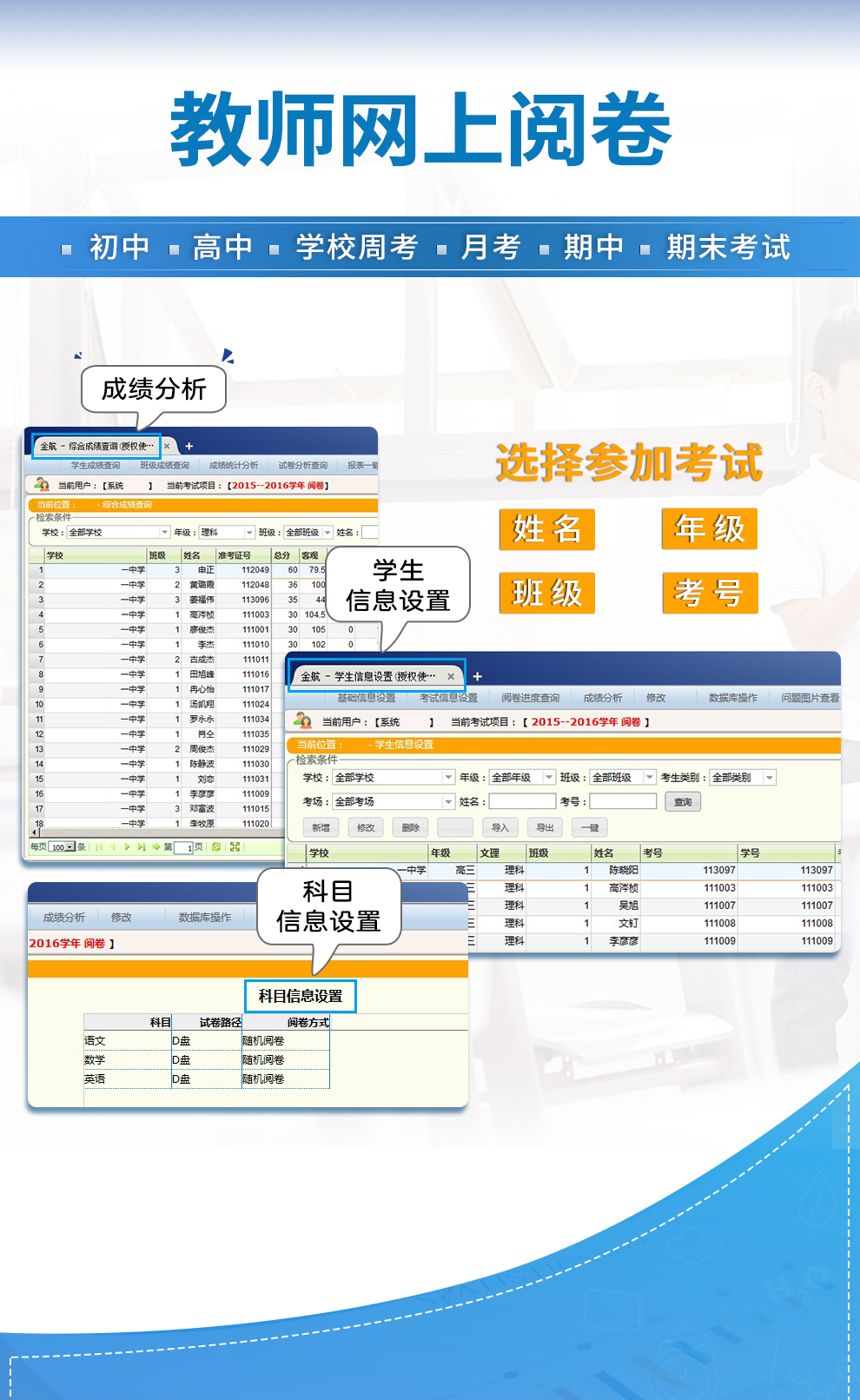Image resolution: width=860 pixels, height=1400 pixels.
Task: Open a new tab beside 学生信息设置 tab
Action: (477, 676)
